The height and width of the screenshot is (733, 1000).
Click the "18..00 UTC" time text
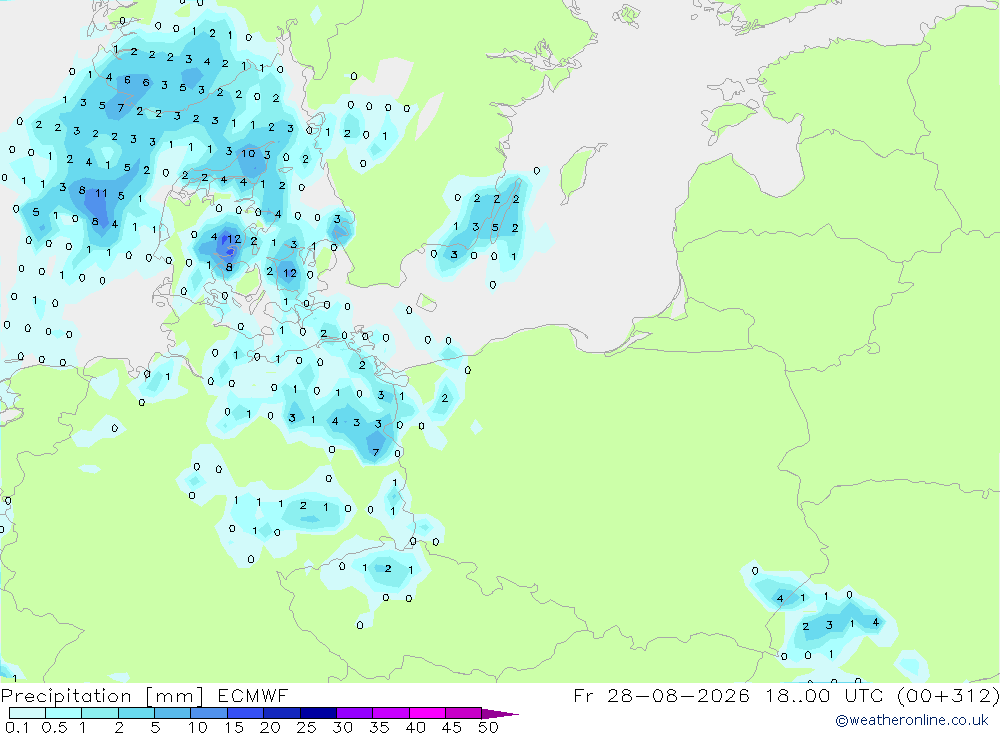pos(825,695)
